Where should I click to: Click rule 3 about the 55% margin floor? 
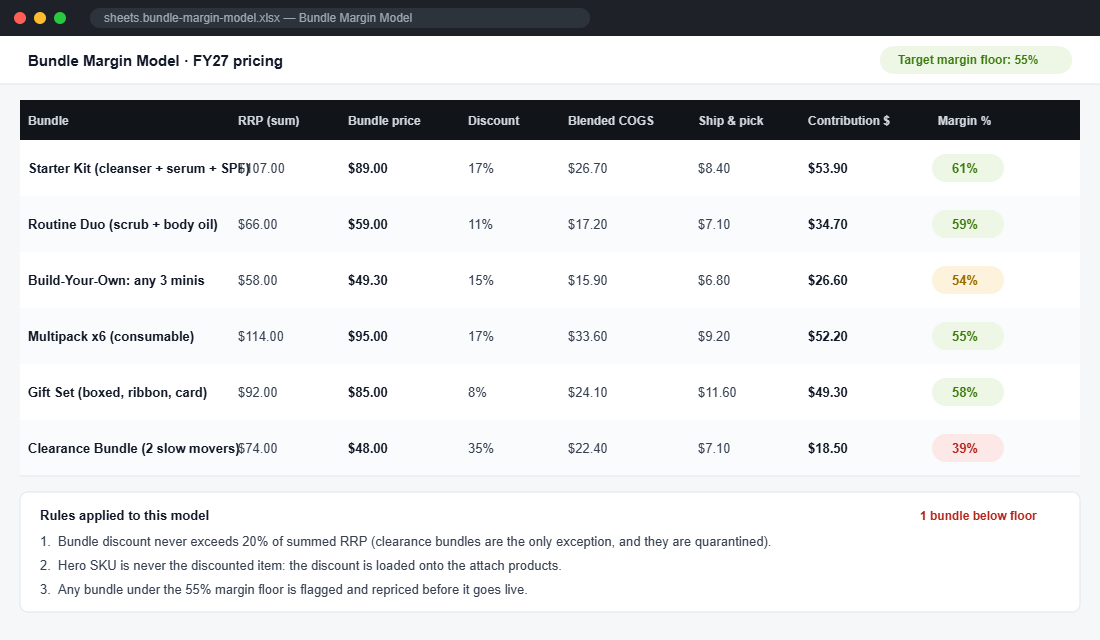coord(284,589)
